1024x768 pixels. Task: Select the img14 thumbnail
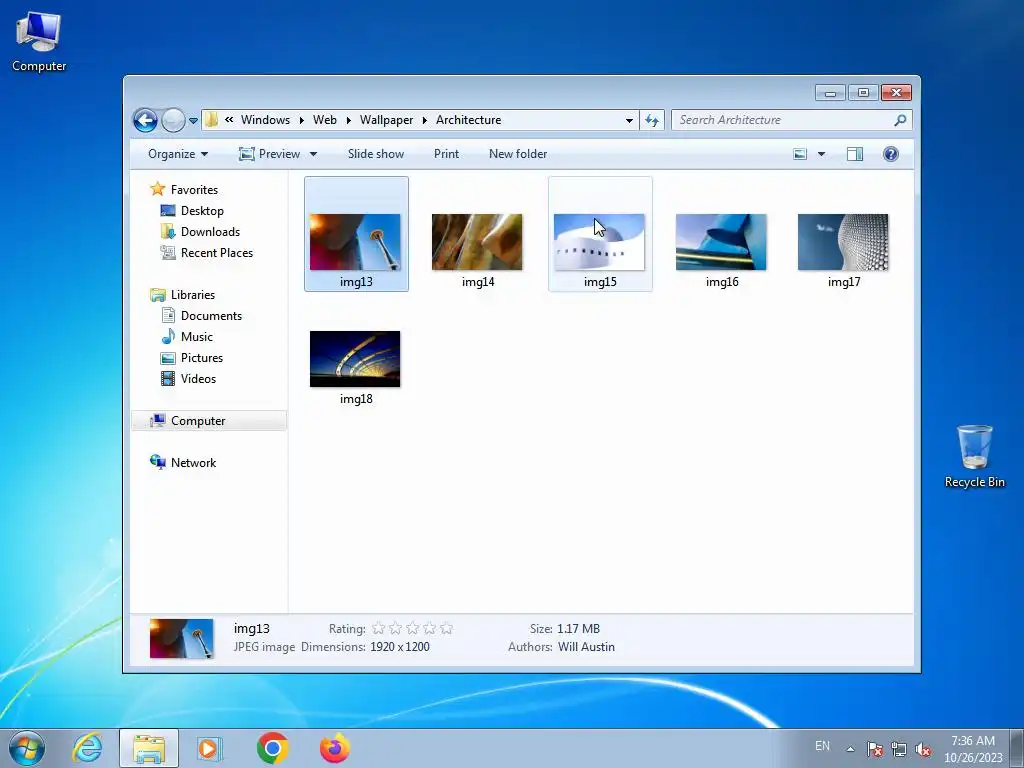(x=477, y=242)
